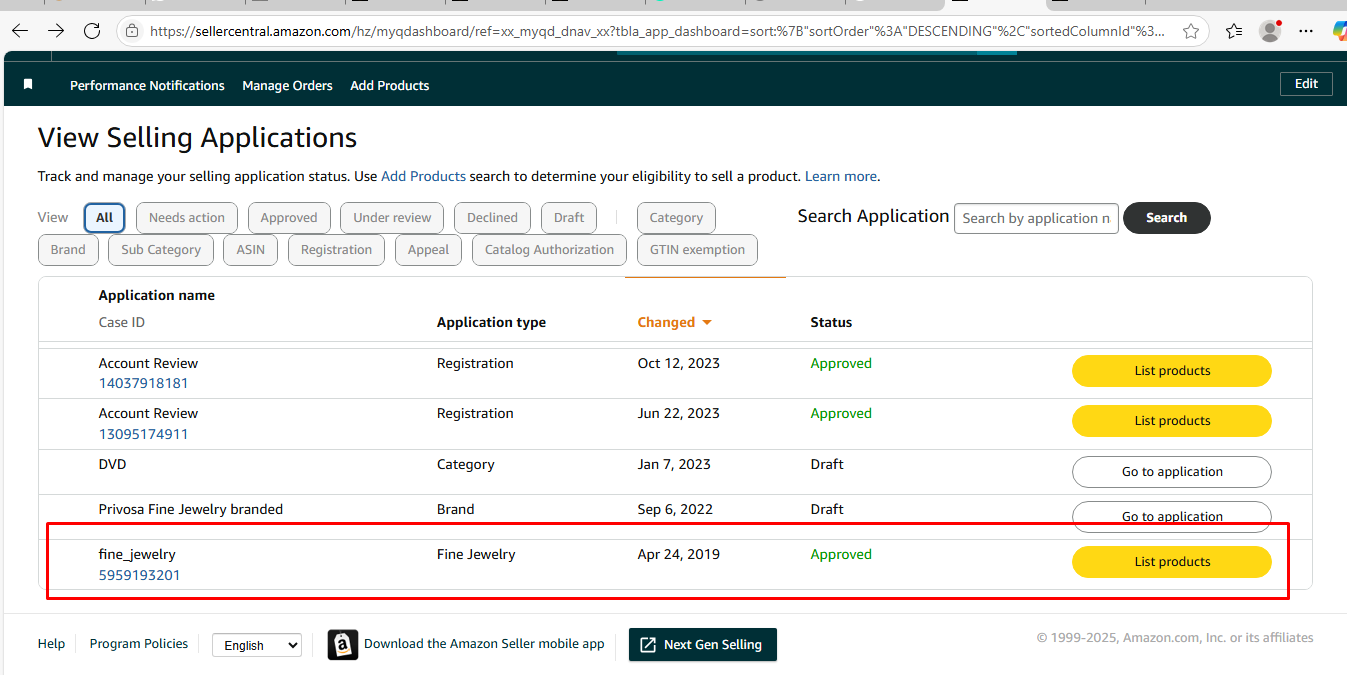Click the black Search button
The image size is (1347, 675).
point(1166,218)
